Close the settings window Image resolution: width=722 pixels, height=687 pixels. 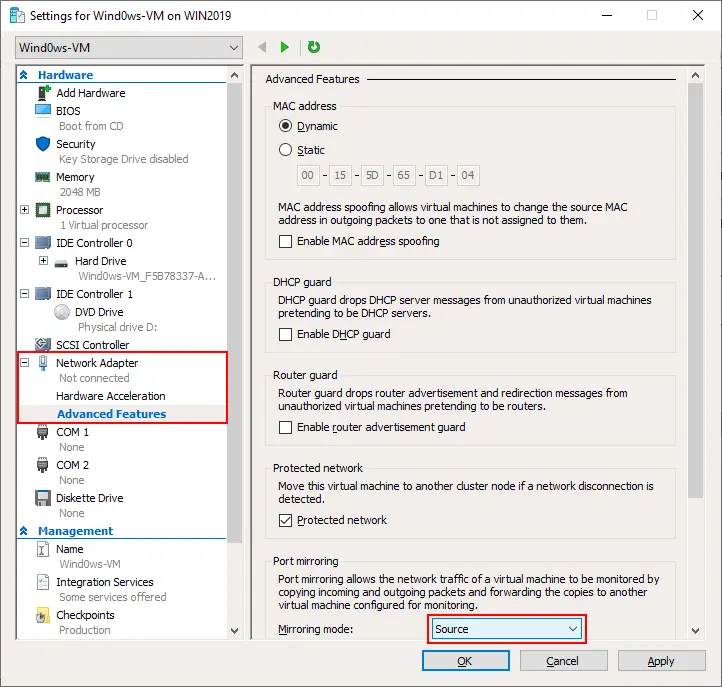click(x=698, y=15)
